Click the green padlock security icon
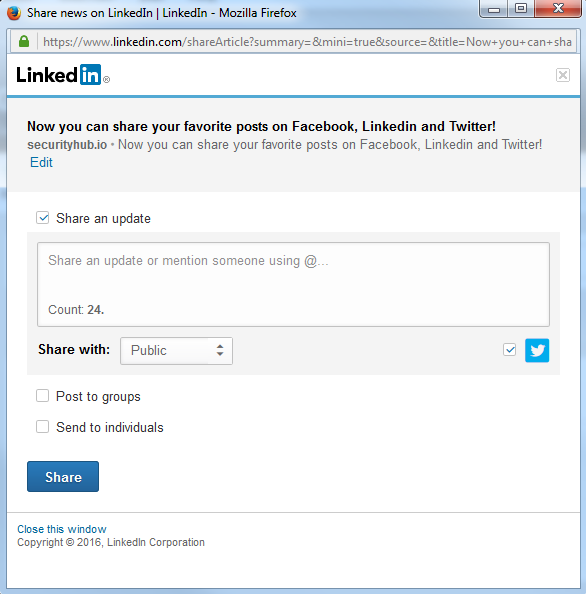586x594 pixels. click(24, 41)
